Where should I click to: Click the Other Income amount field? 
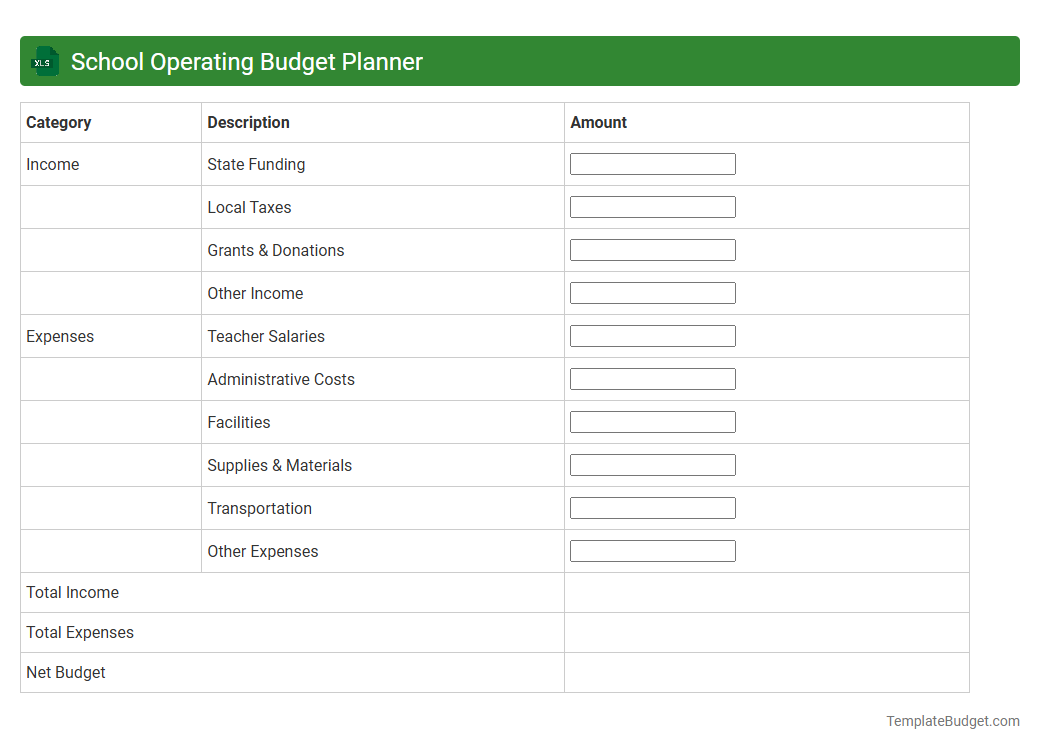tap(652, 292)
